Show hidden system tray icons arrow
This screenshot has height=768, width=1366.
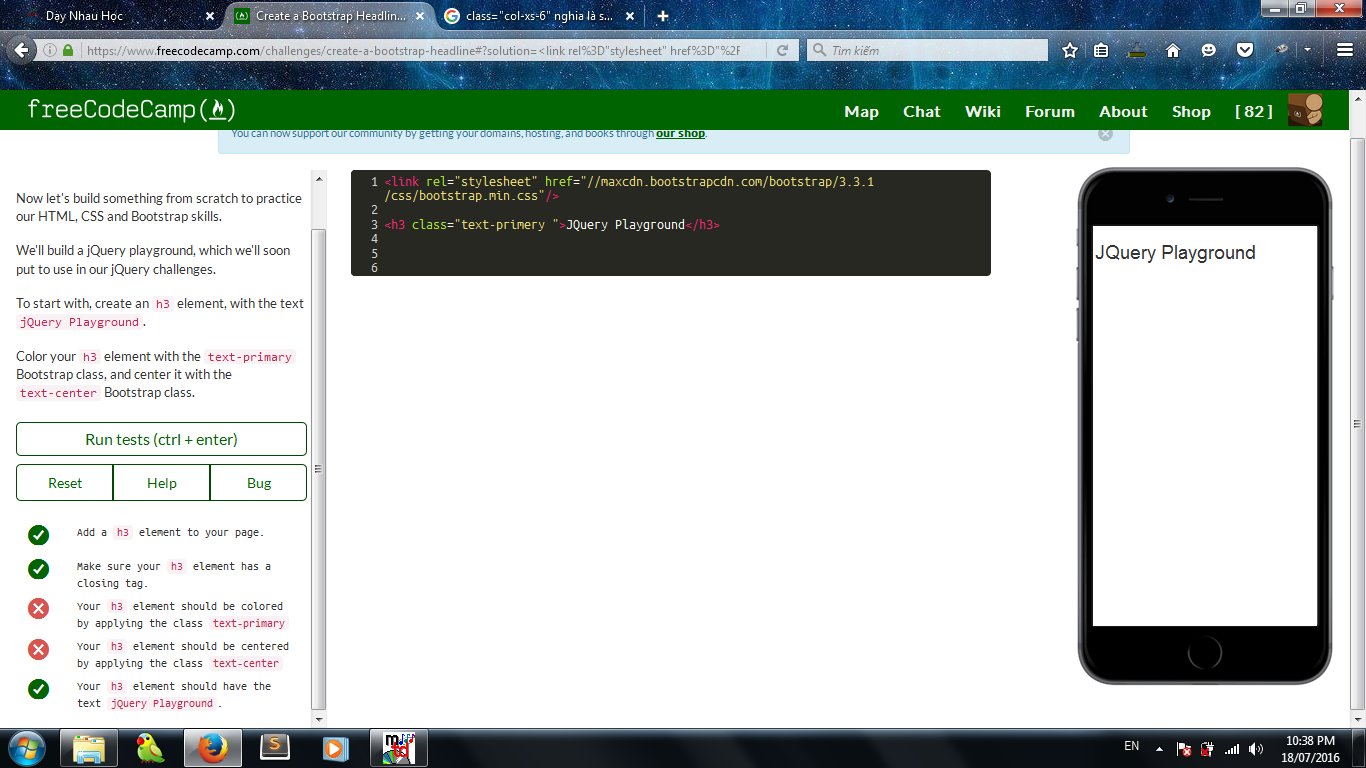click(x=1159, y=748)
